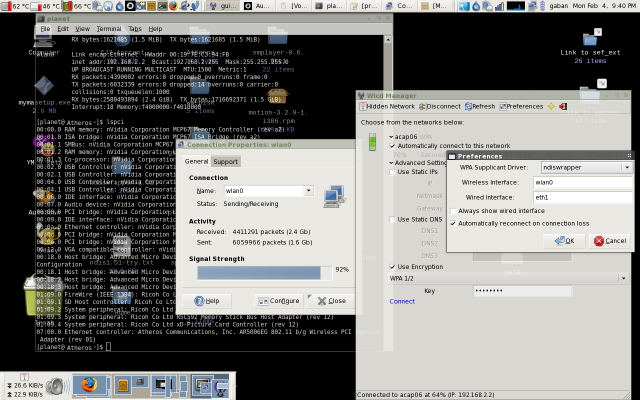Click the 66 °C temperature sensor applet
Image resolution: width=640 pixels, height=400 pixels.
[x=77, y=6]
